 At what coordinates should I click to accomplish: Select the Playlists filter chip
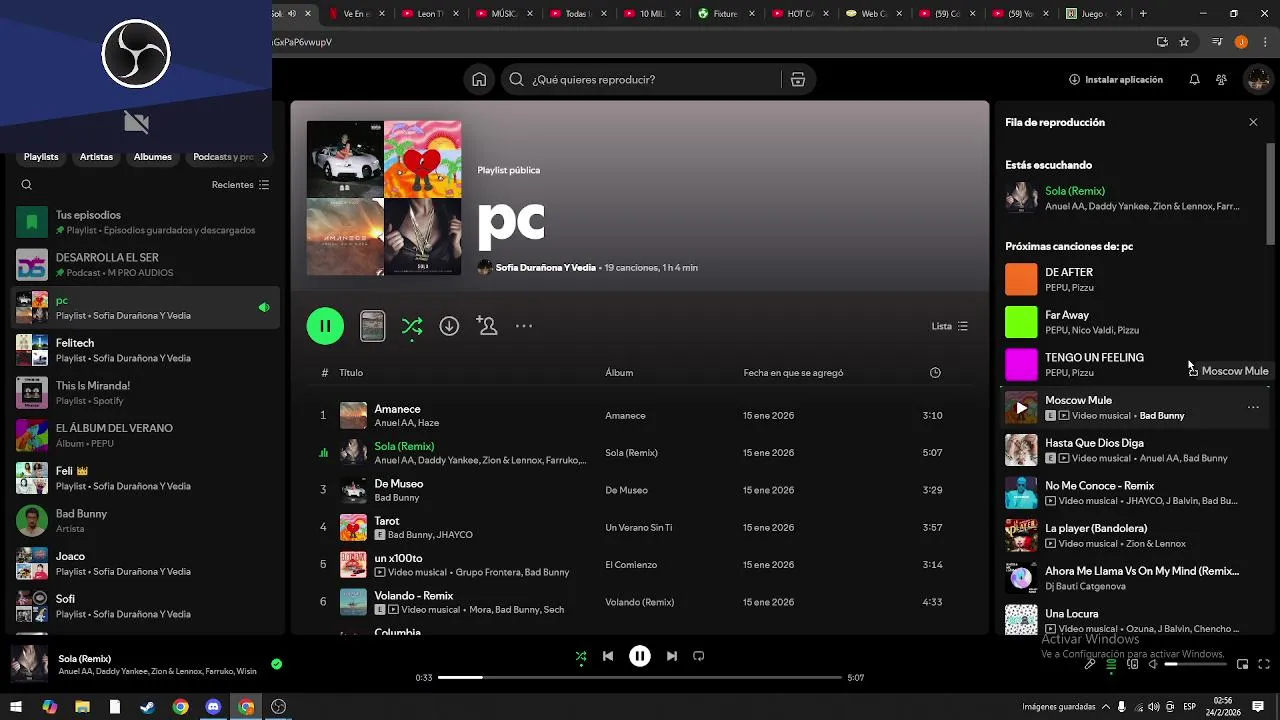pos(41,157)
